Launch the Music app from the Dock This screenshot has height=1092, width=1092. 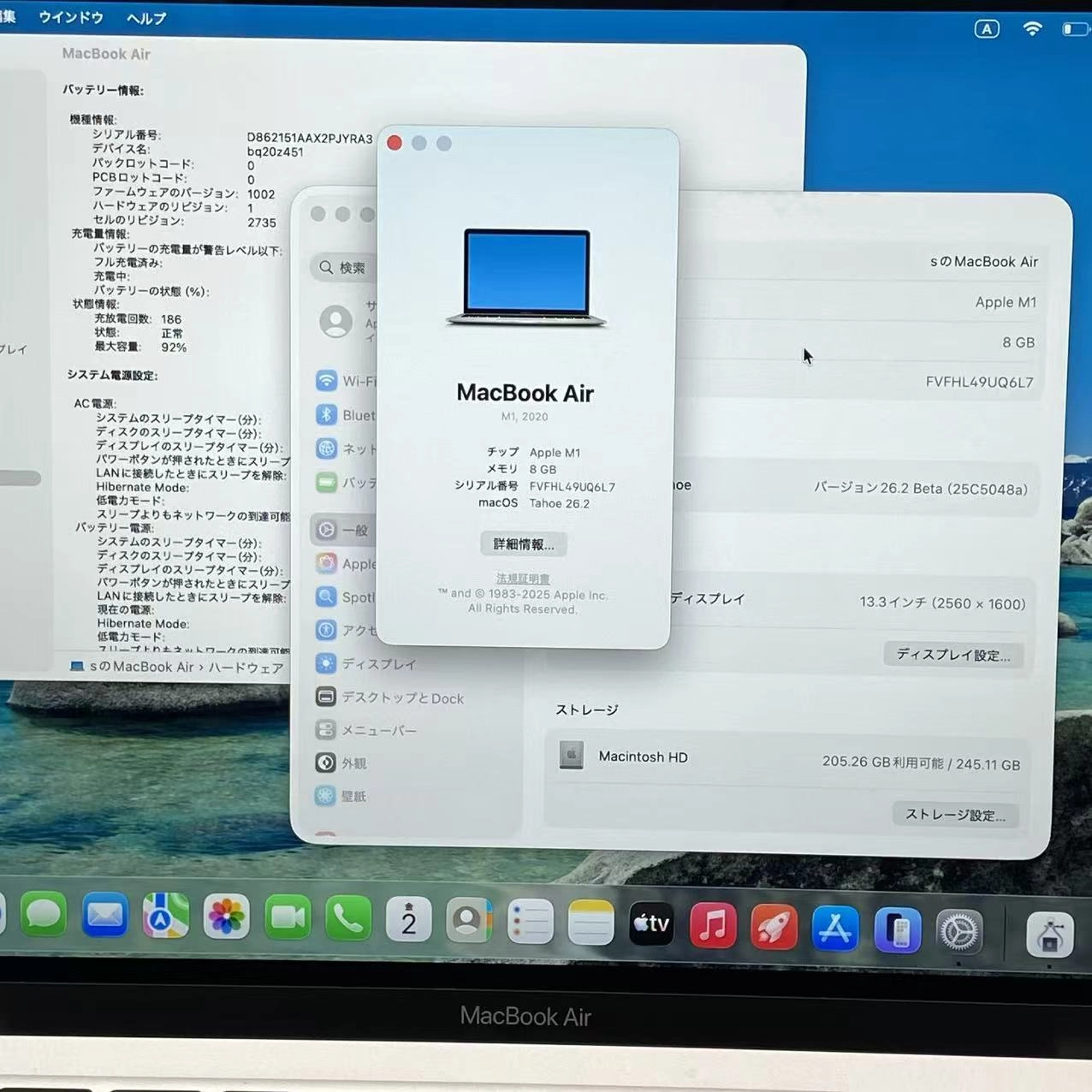(x=712, y=926)
